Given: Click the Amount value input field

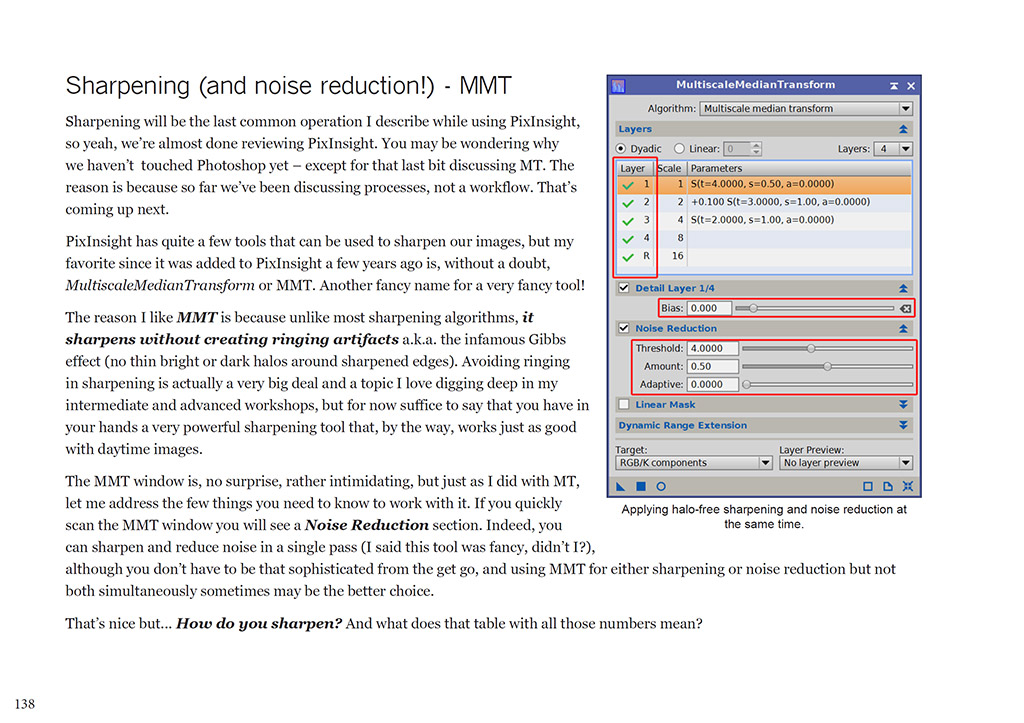Looking at the screenshot, I should coord(712,366).
